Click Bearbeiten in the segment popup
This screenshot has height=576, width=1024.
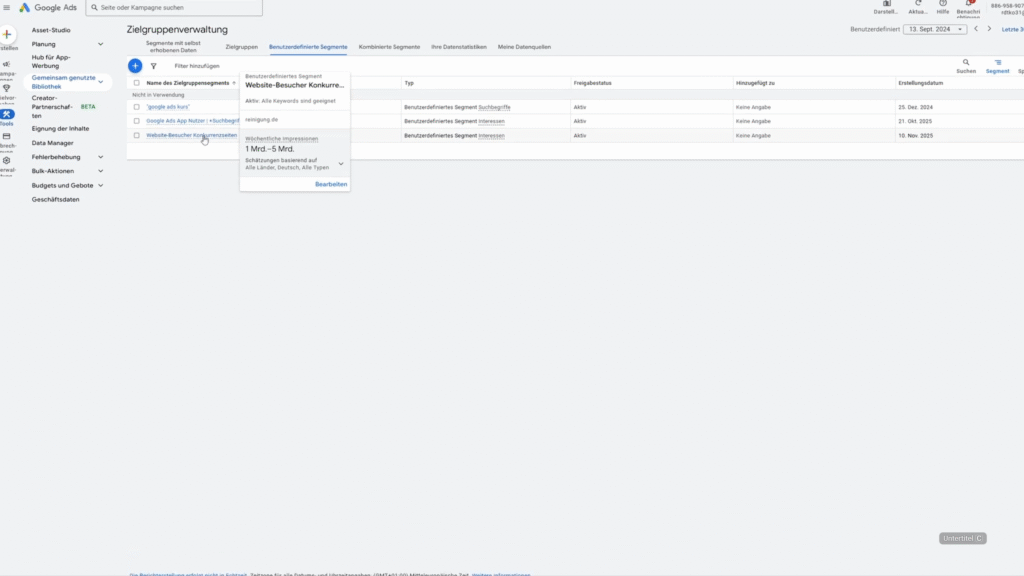pyautogui.click(x=331, y=184)
